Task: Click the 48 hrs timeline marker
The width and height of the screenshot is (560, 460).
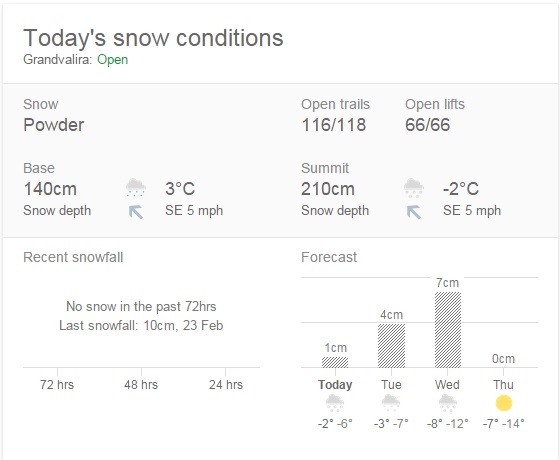Action: [x=141, y=385]
